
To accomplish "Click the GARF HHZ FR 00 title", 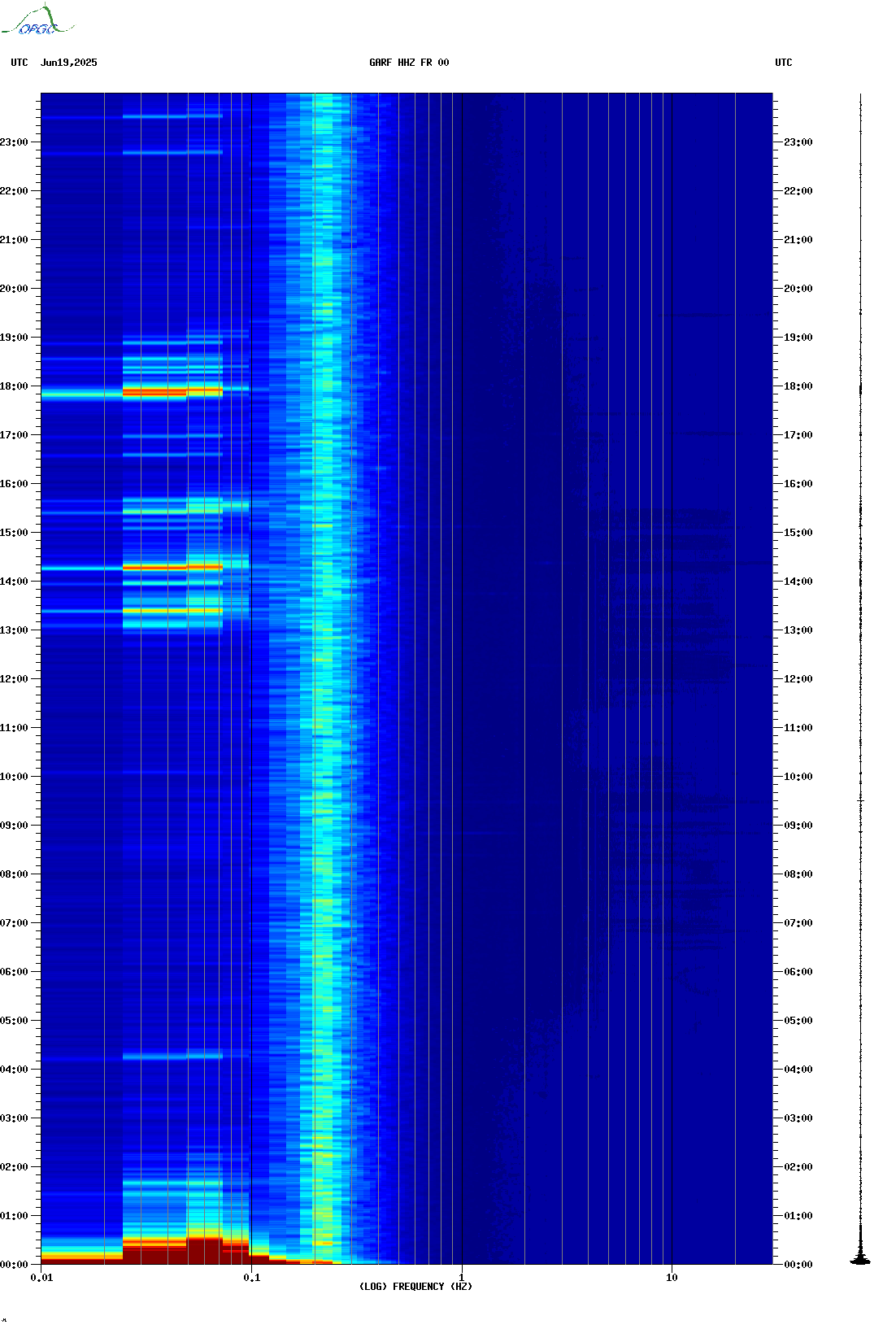I will 409,63.
